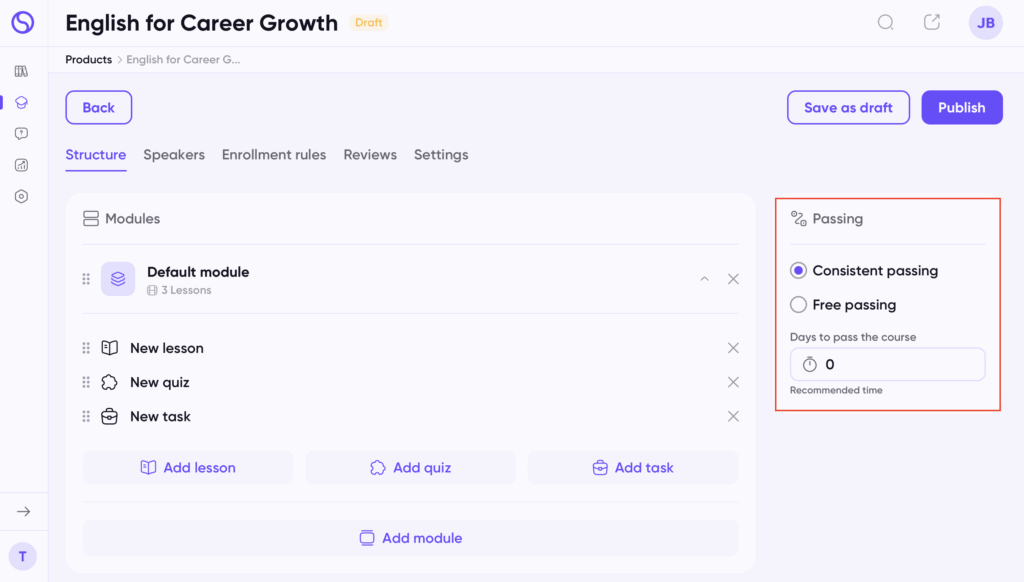Viewport: 1024px width, 582px height.
Task: Select the graduation cap products icon
Action: tap(22, 103)
